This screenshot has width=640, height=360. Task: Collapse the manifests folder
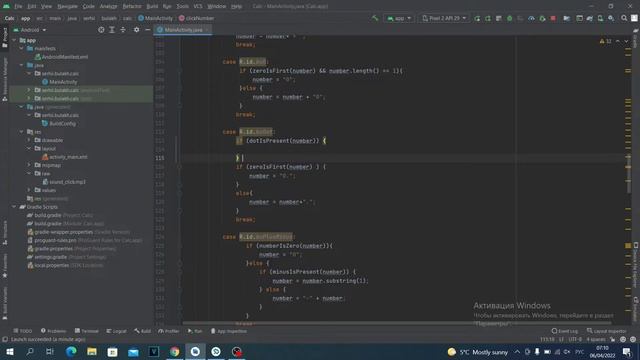point(22,49)
